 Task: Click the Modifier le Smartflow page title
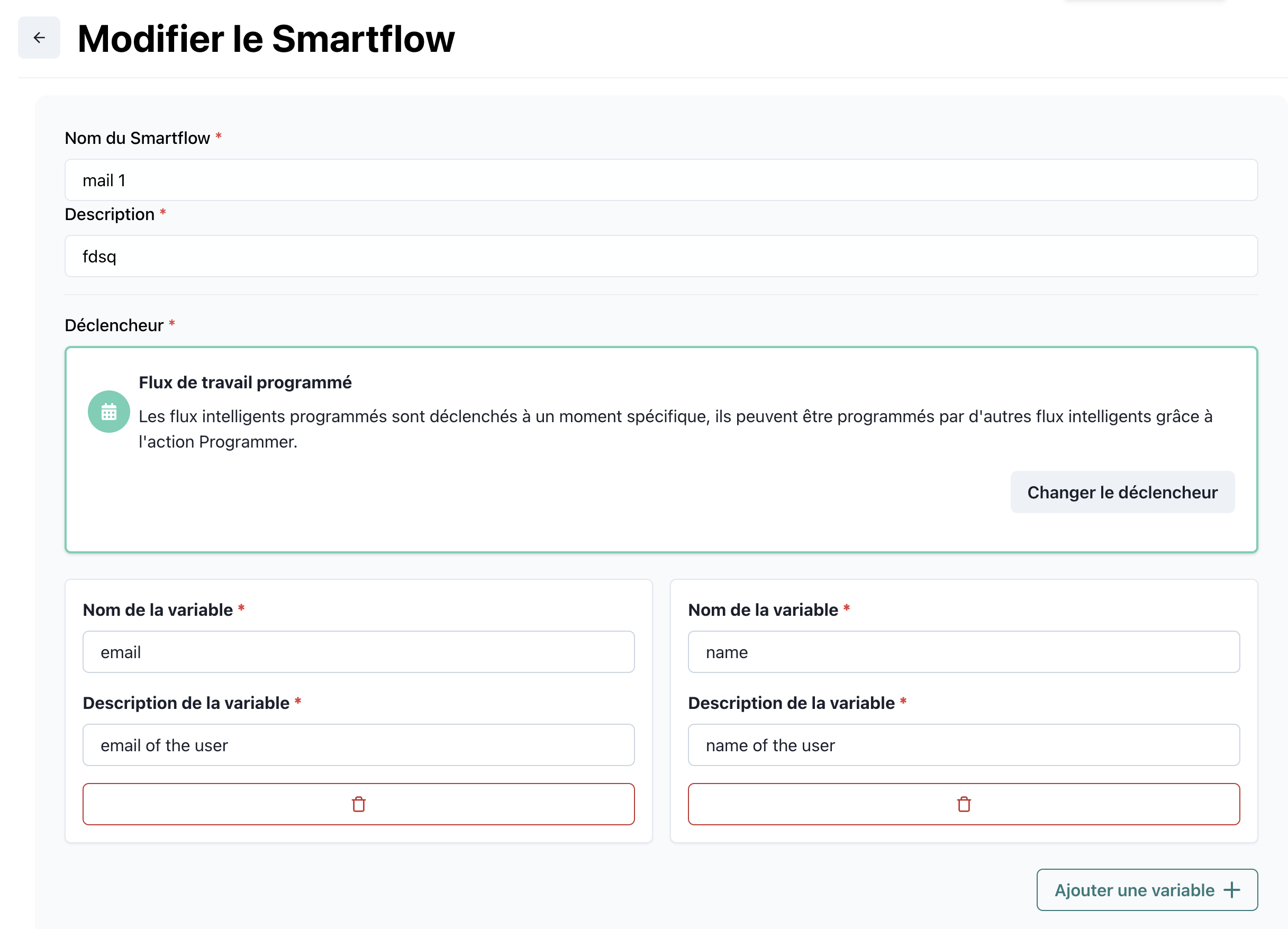coord(266,39)
